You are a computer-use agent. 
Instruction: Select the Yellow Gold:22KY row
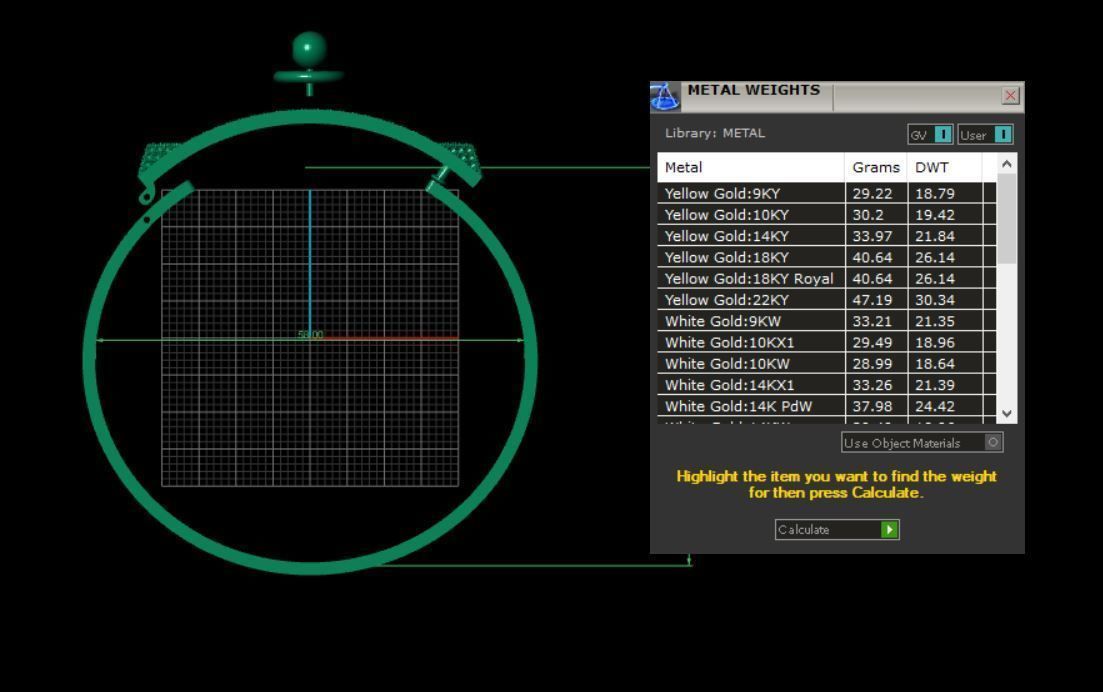click(x=827, y=300)
